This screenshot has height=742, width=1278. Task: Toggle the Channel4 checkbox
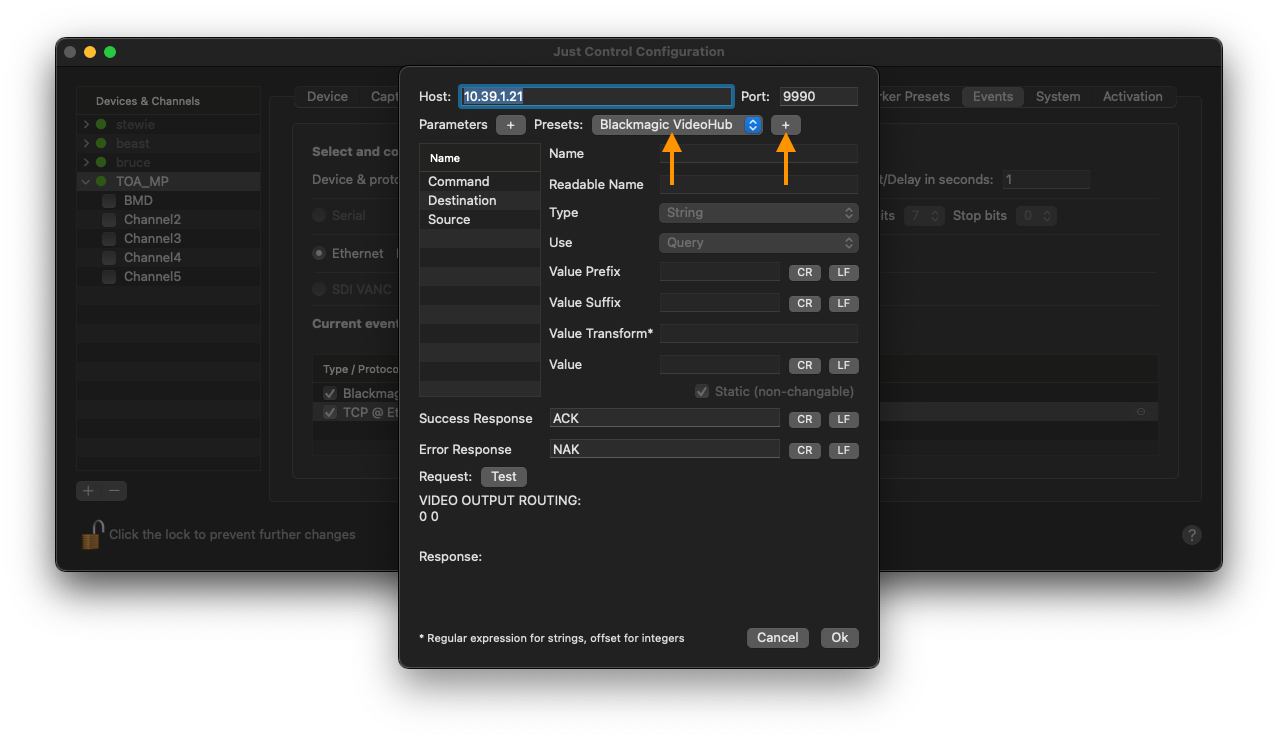tap(109, 258)
